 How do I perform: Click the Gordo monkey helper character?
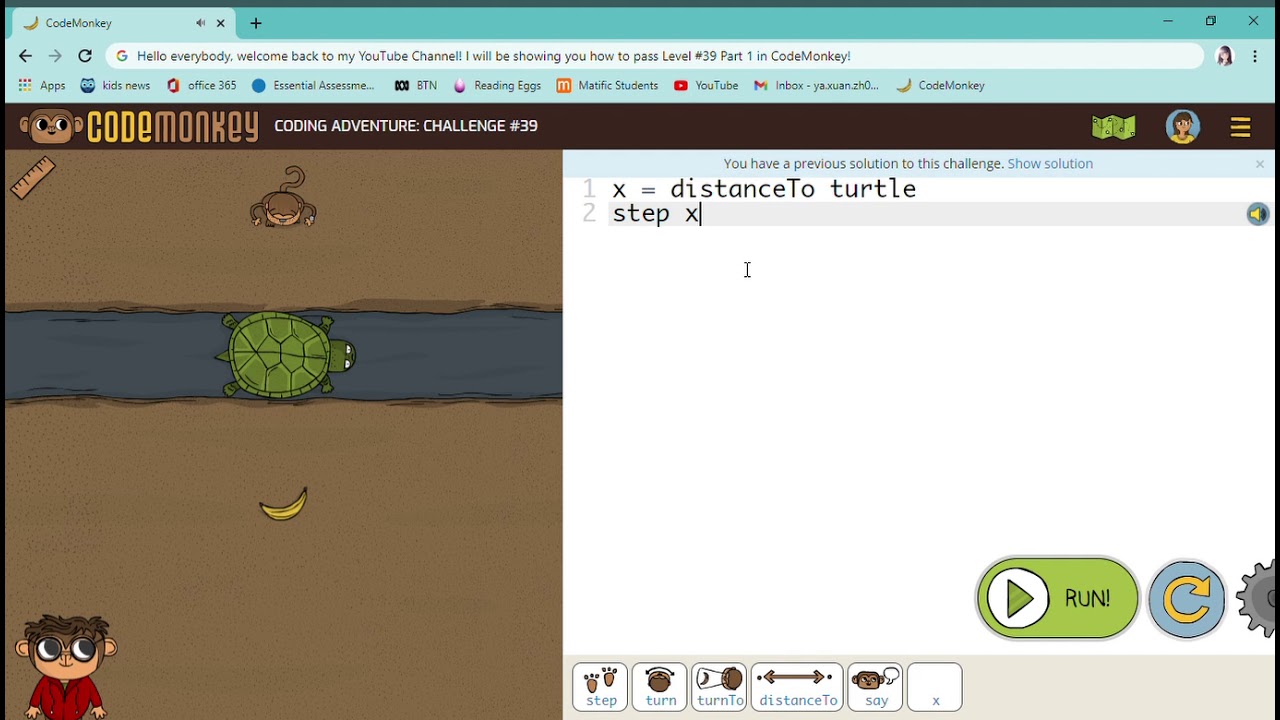66,666
